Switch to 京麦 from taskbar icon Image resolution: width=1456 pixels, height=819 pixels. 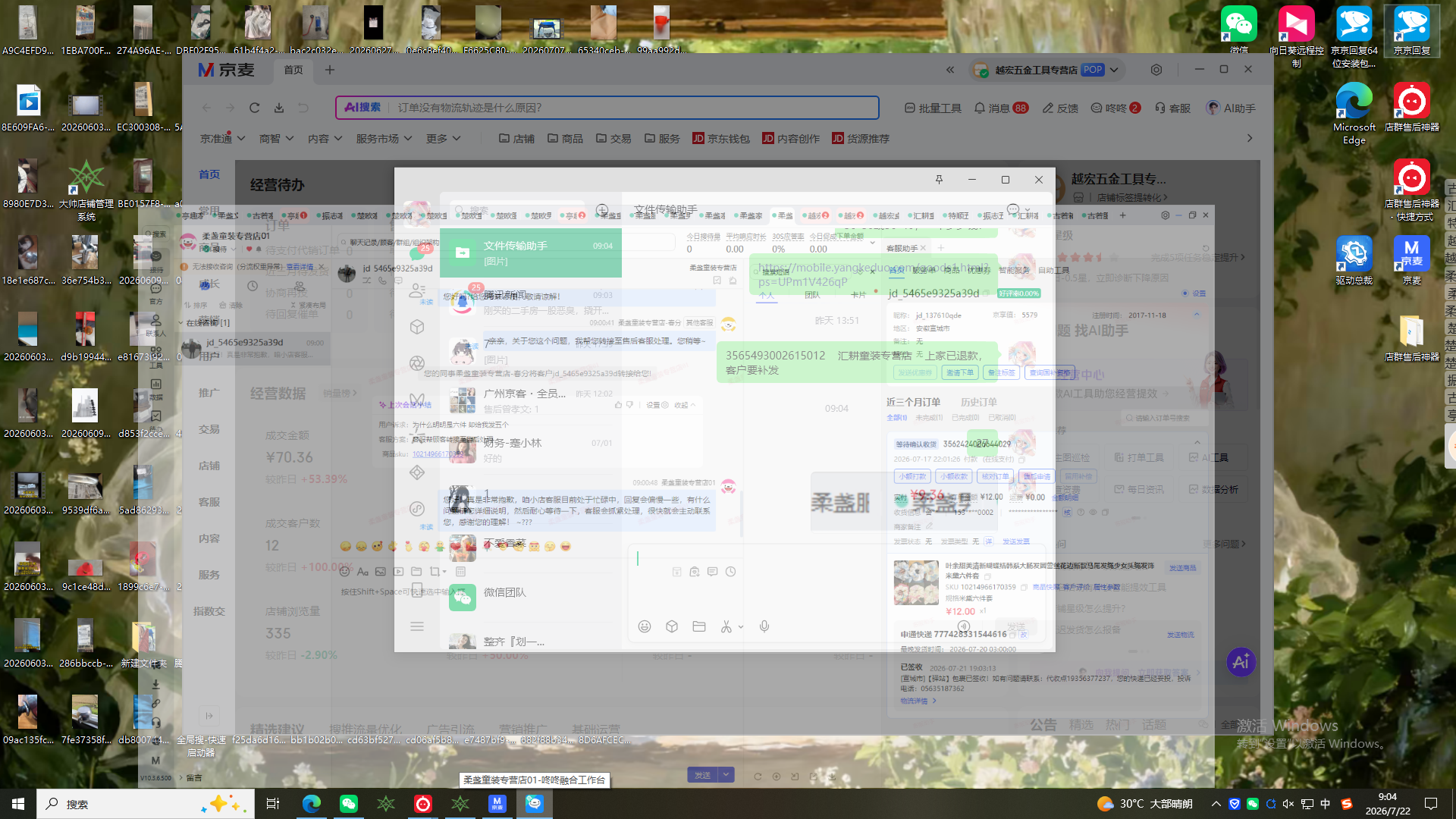[x=497, y=804]
